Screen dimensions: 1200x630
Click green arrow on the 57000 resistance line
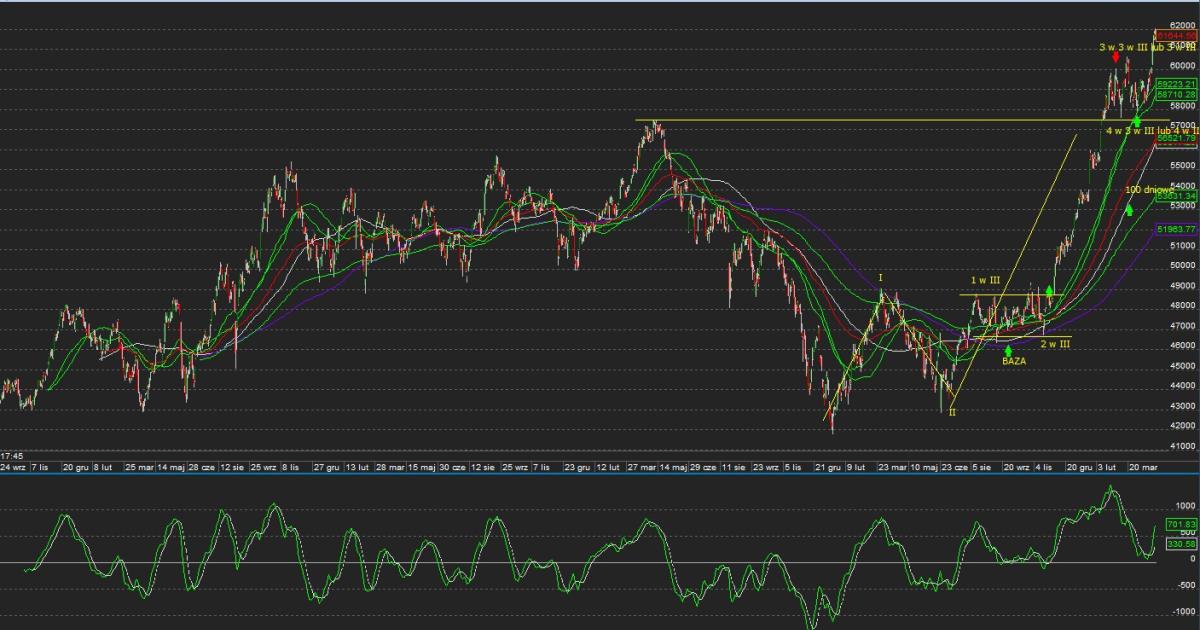click(x=1137, y=121)
